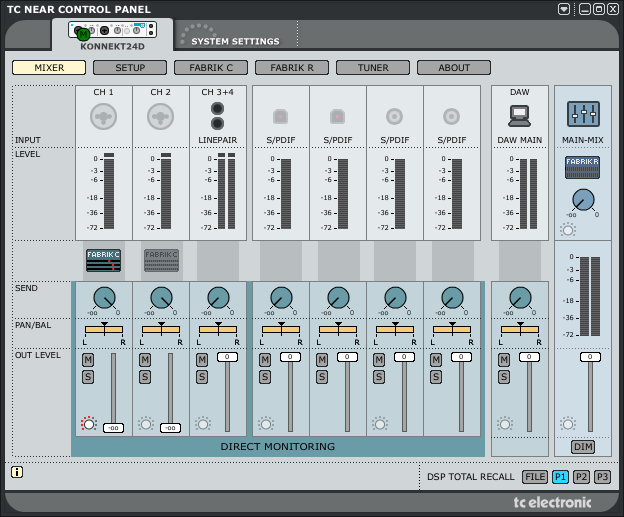The image size is (624, 517).
Task: Recall preset P1
Action: click(x=560, y=477)
